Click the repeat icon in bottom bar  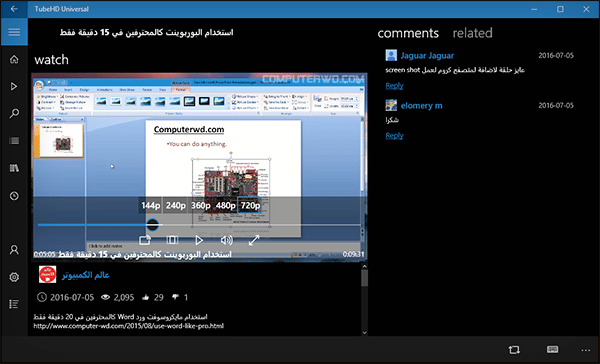(x=514, y=349)
